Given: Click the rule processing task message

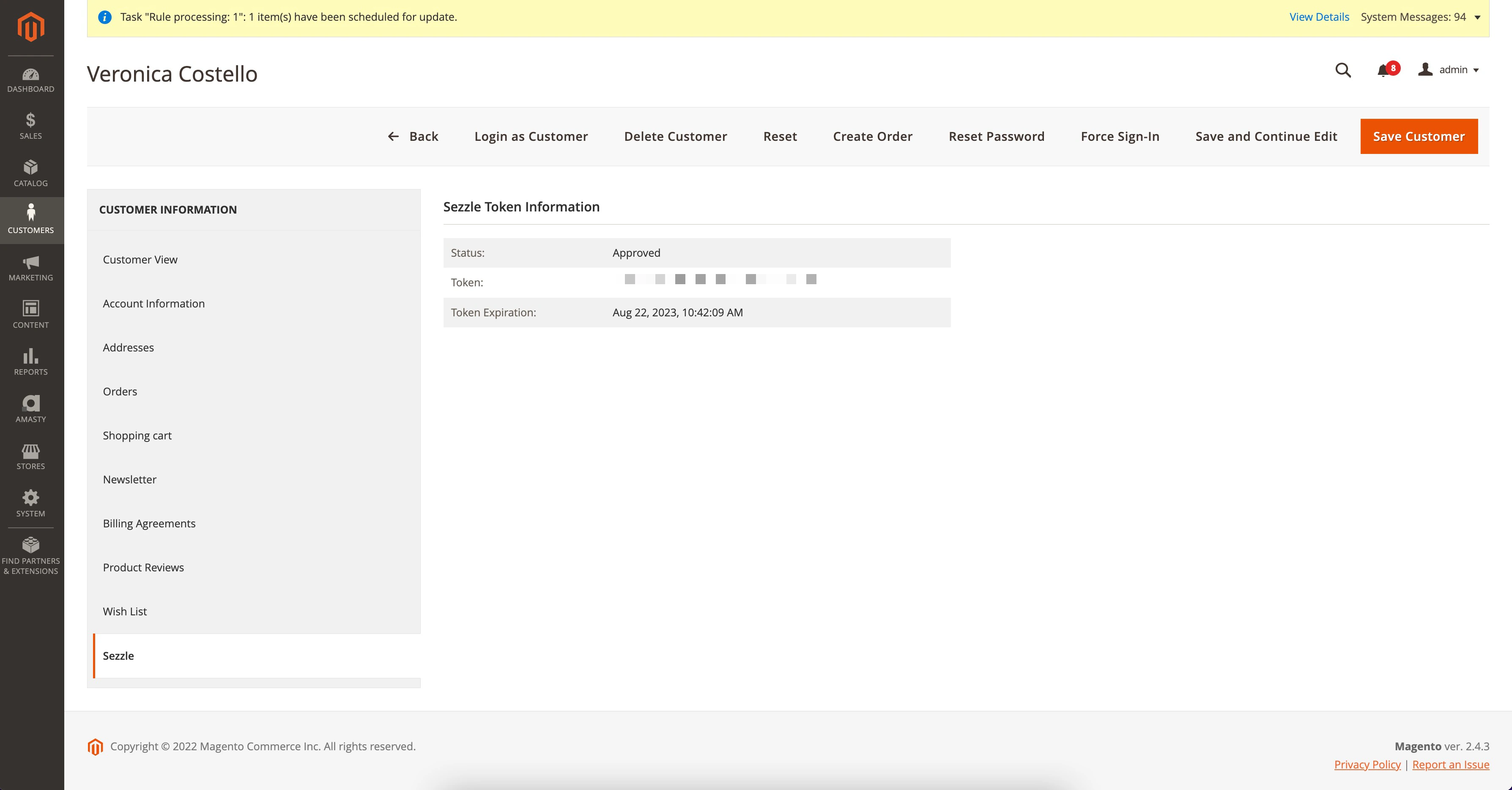Looking at the screenshot, I should pos(288,17).
